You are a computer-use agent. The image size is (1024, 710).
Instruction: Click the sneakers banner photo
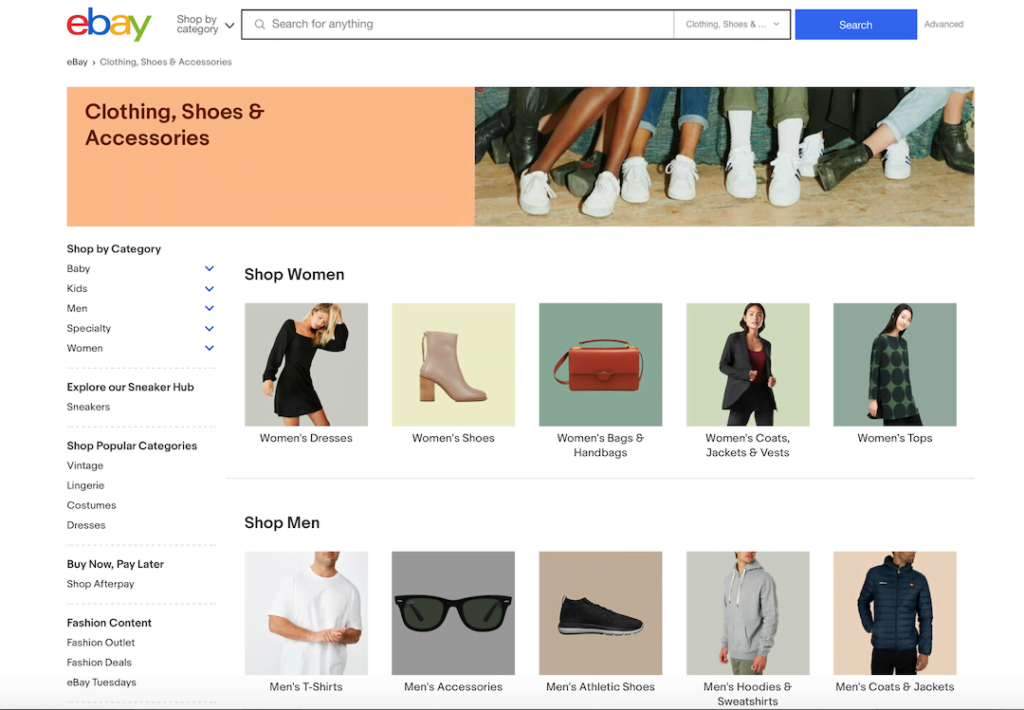[724, 157]
